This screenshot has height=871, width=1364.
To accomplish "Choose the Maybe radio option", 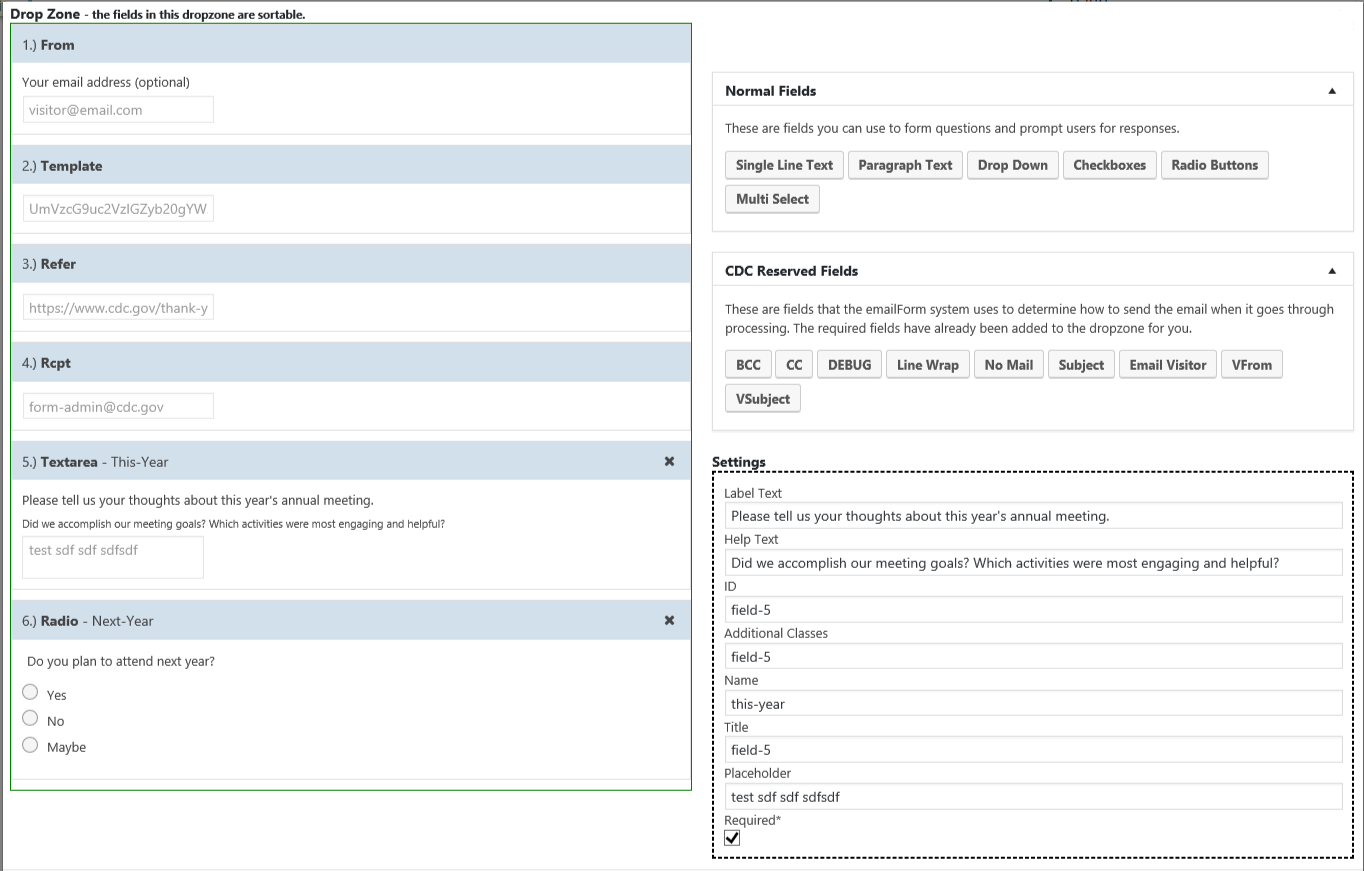I will pos(30,745).
